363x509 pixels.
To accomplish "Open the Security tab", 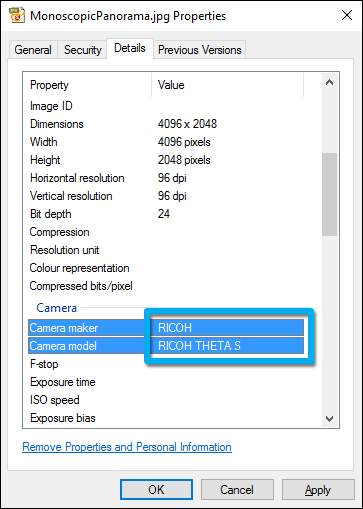I will (83, 50).
